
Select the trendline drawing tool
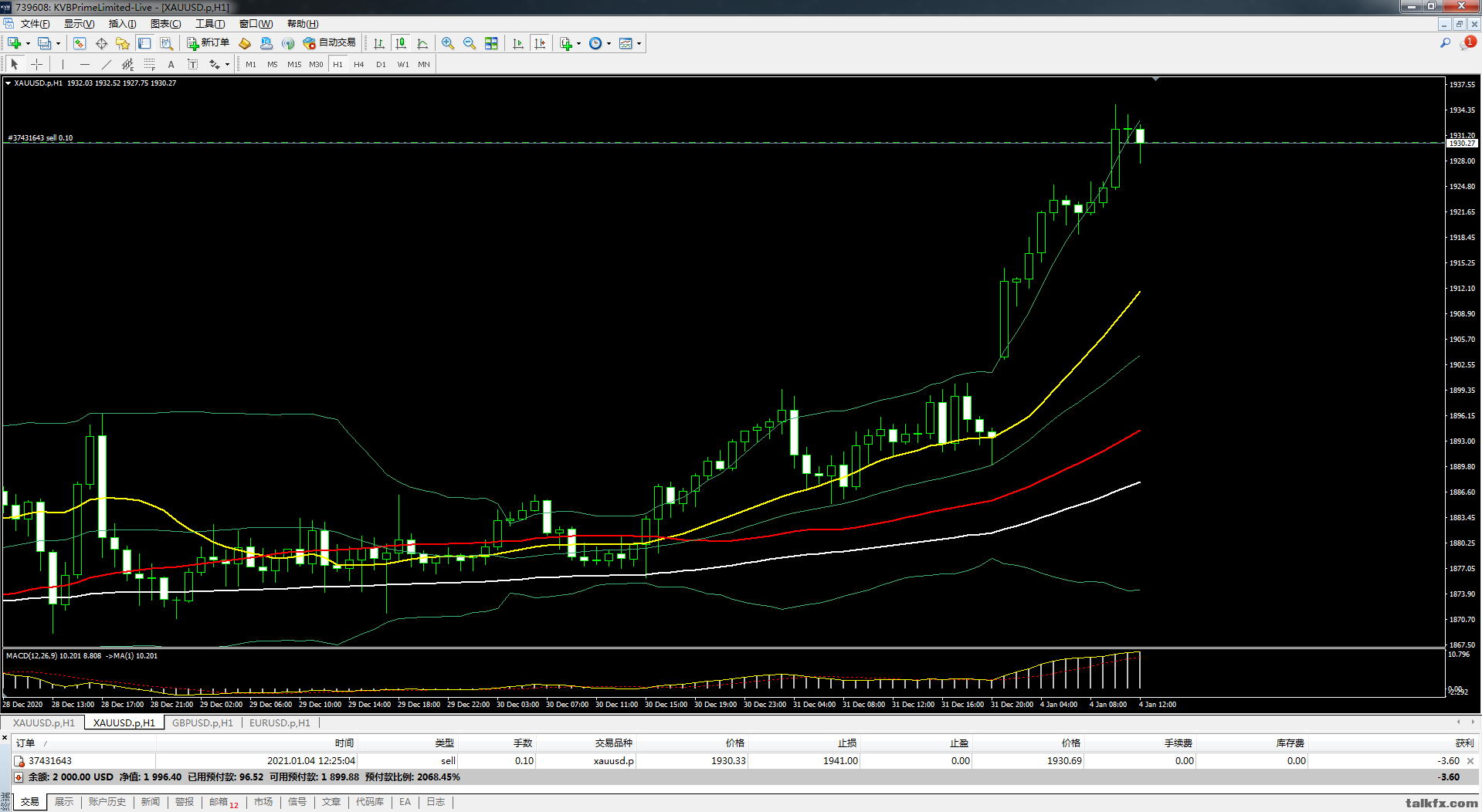pyautogui.click(x=107, y=64)
